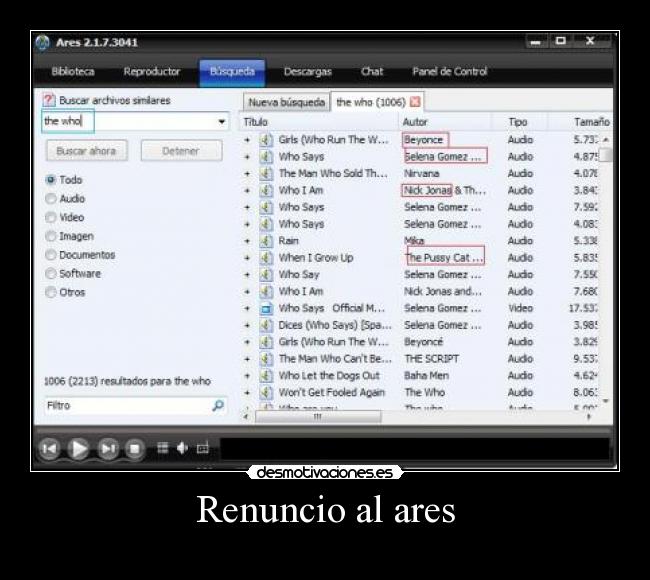
Task: Click the Ares logo in title bar
Action: click(42, 43)
